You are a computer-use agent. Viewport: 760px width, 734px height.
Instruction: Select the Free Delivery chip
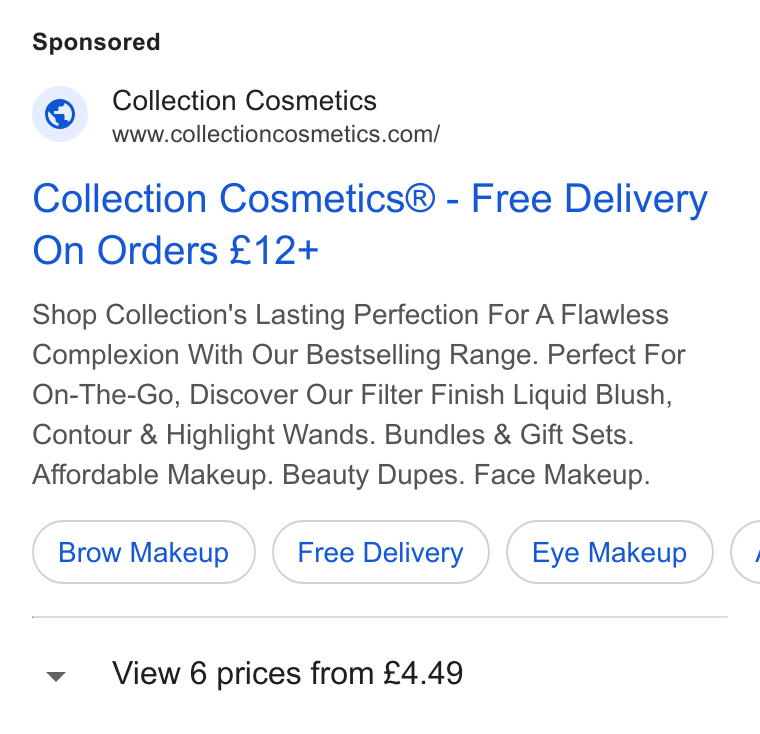point(380,552)
